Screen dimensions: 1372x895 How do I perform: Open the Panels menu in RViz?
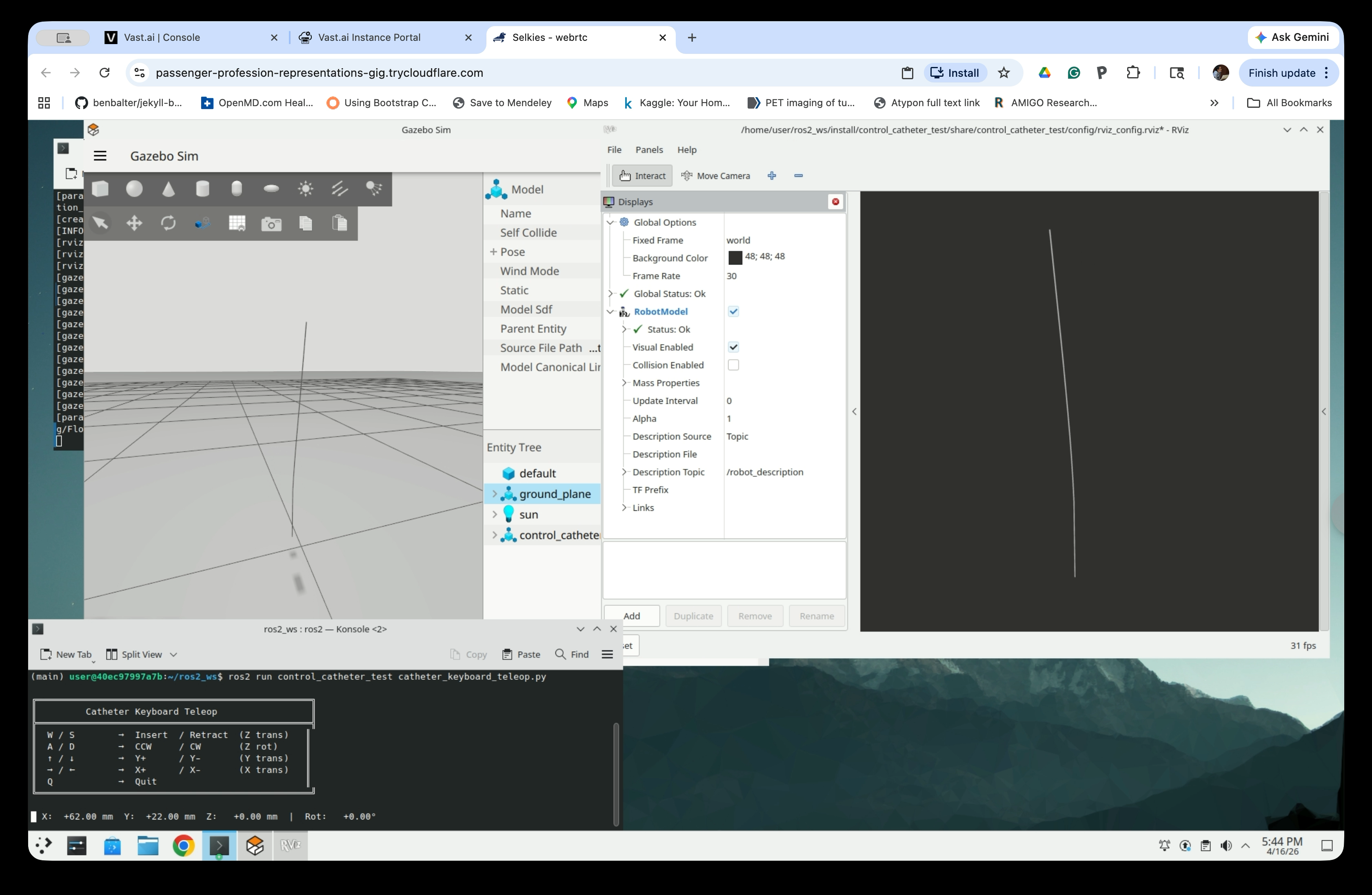pos(648,149)
